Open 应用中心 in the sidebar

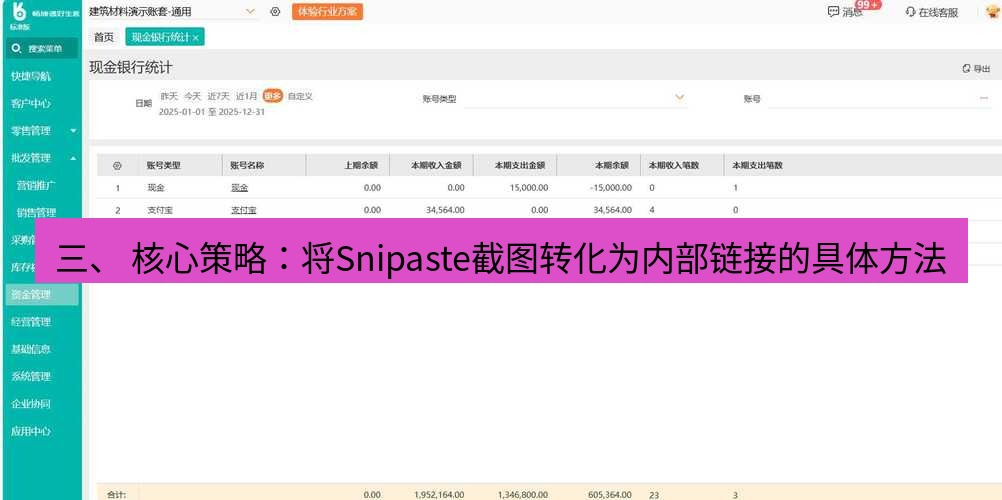(x=31, y=431)
